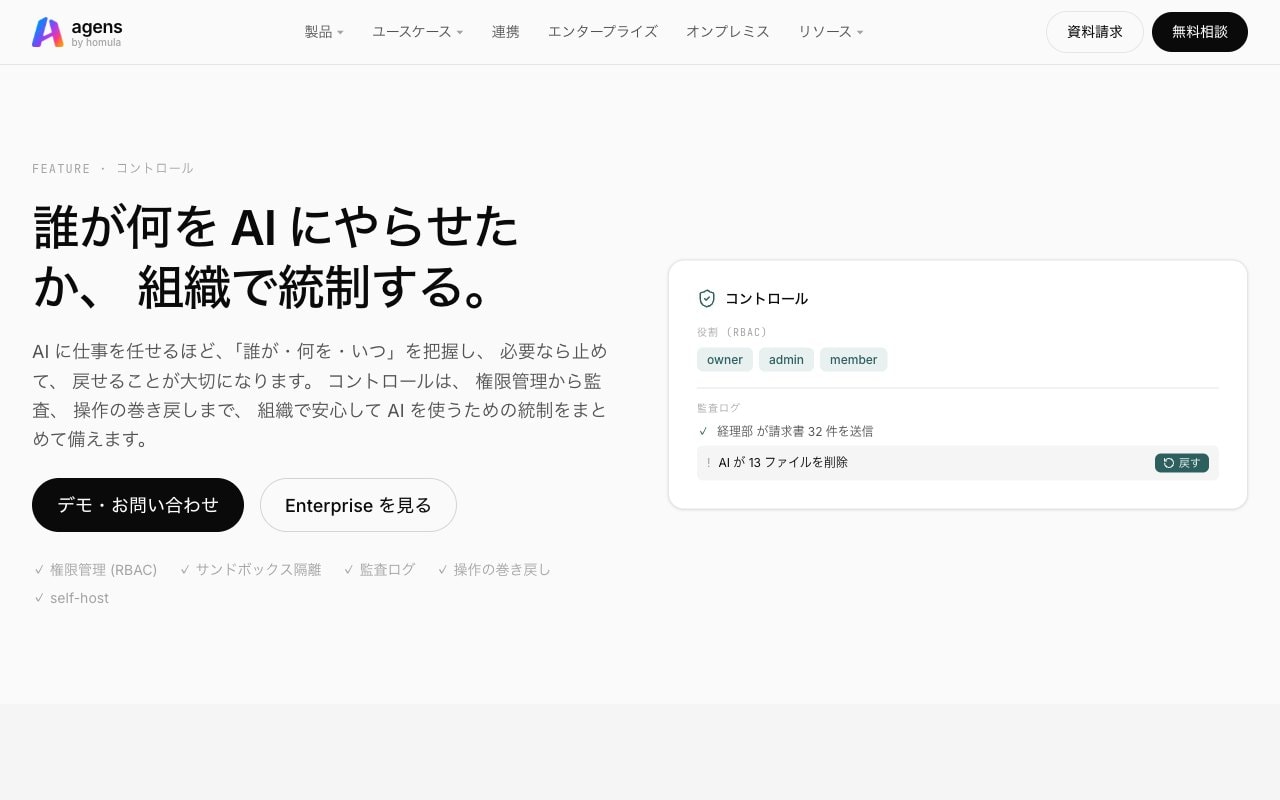Click the デモ・お問い合わせ button
This screenshot has height=800, width=1280.
pos(138,505)
